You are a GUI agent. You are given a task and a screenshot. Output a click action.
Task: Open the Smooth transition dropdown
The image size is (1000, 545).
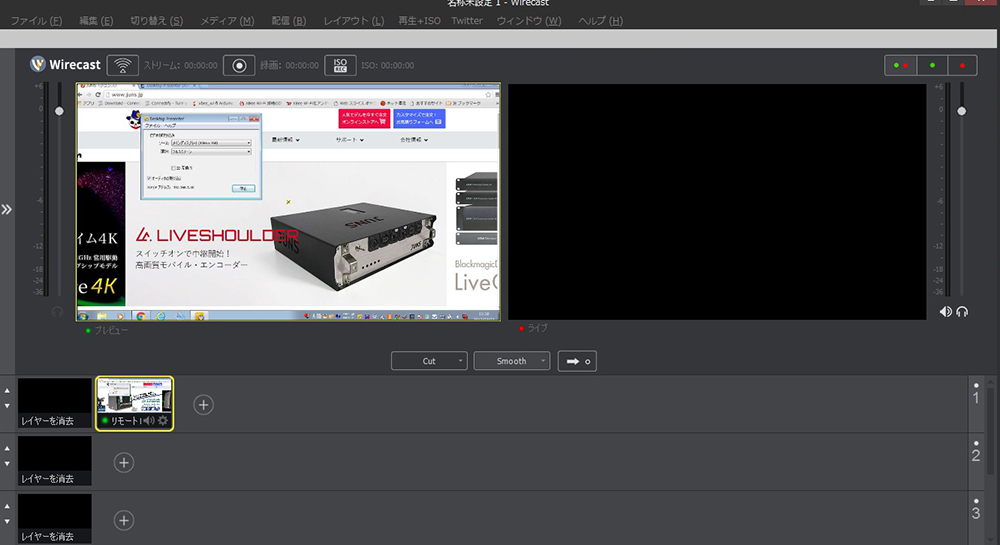coord(511,361)
